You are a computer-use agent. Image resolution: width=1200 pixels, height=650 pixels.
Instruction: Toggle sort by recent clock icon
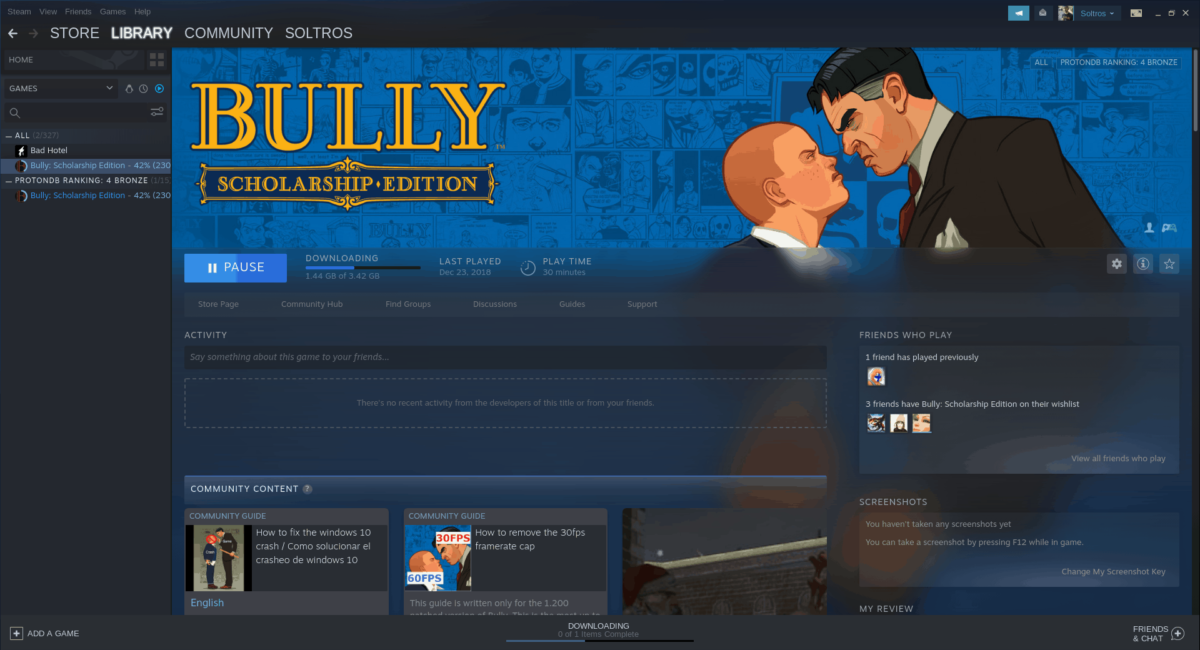143,88
